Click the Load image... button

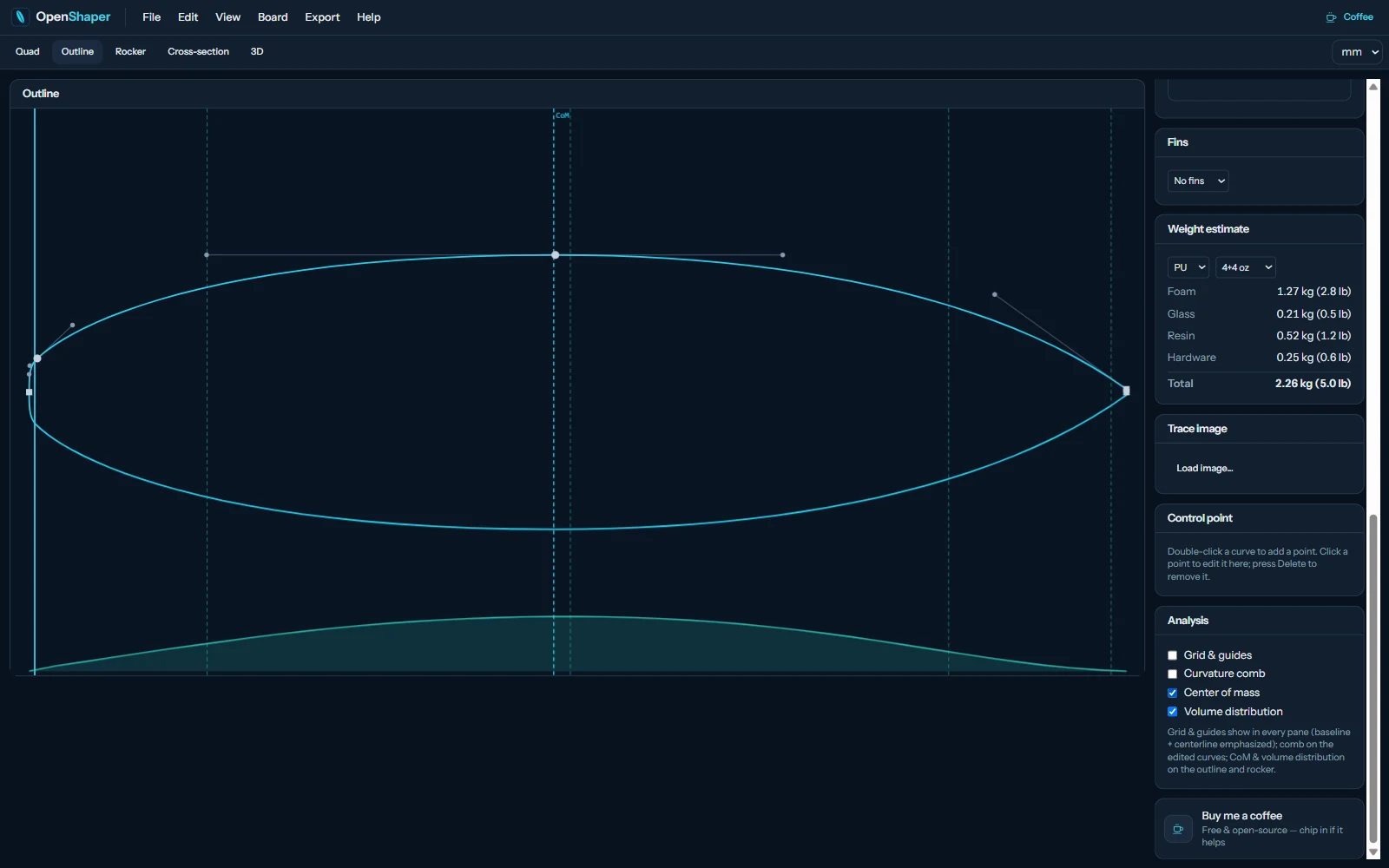pyautogui.click(x=1204, y=469)
